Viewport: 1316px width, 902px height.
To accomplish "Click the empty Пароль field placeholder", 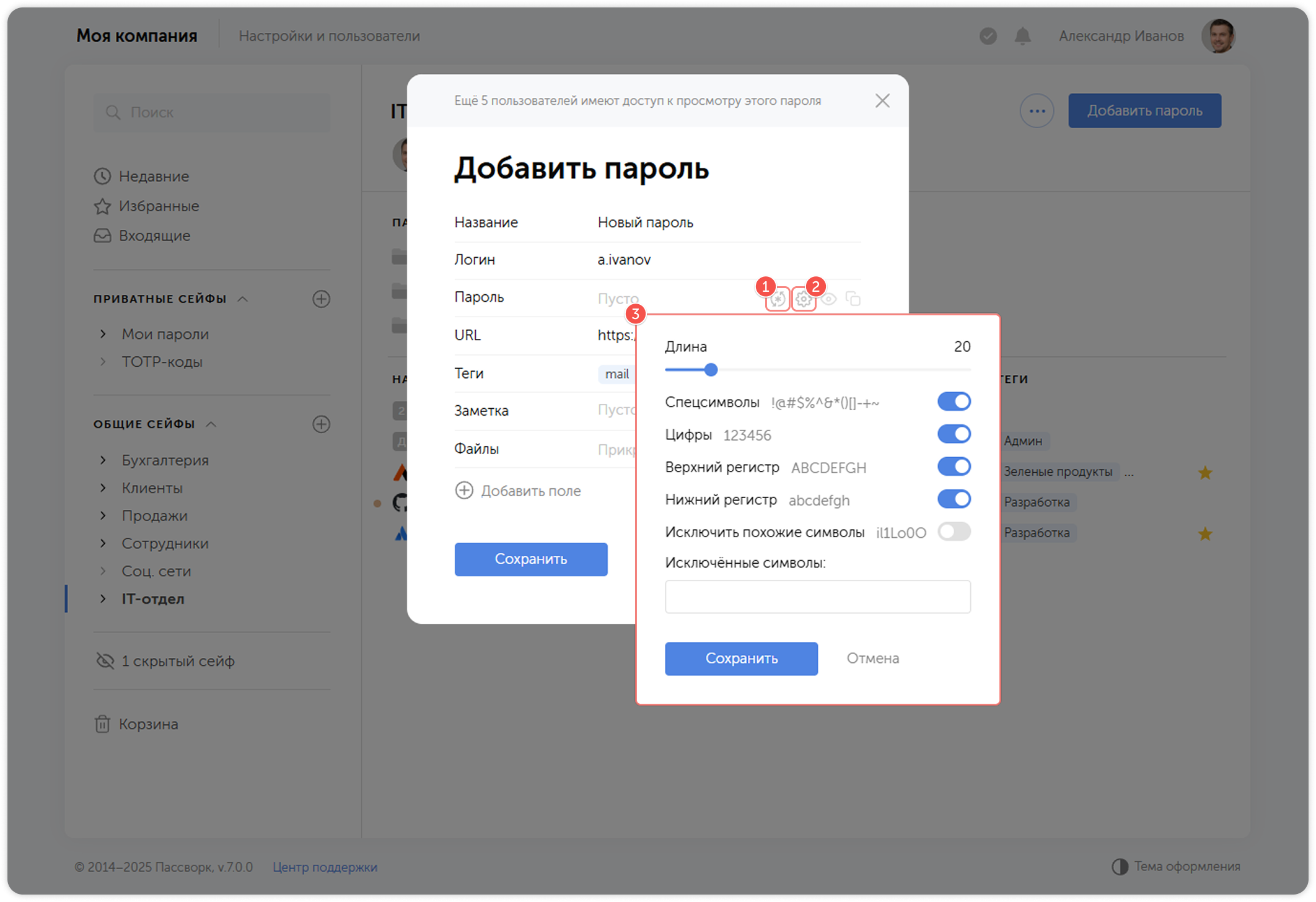I will click(618, 299).
